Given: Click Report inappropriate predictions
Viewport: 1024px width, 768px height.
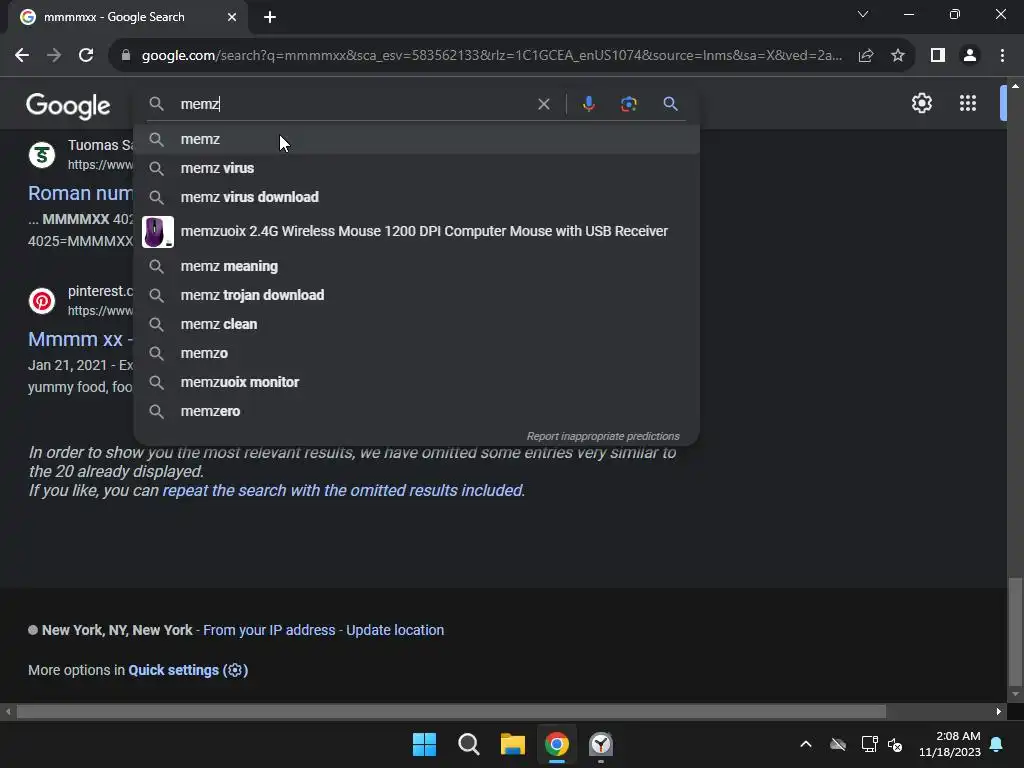Looking at the screenshot, I should (603, 436).
